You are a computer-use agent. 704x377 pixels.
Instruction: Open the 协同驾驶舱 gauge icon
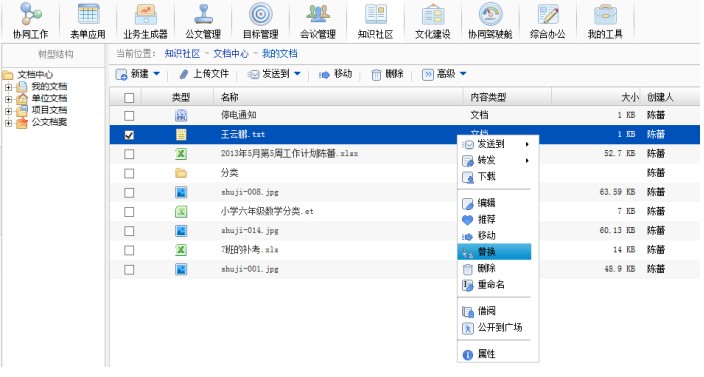click(490, 14)
